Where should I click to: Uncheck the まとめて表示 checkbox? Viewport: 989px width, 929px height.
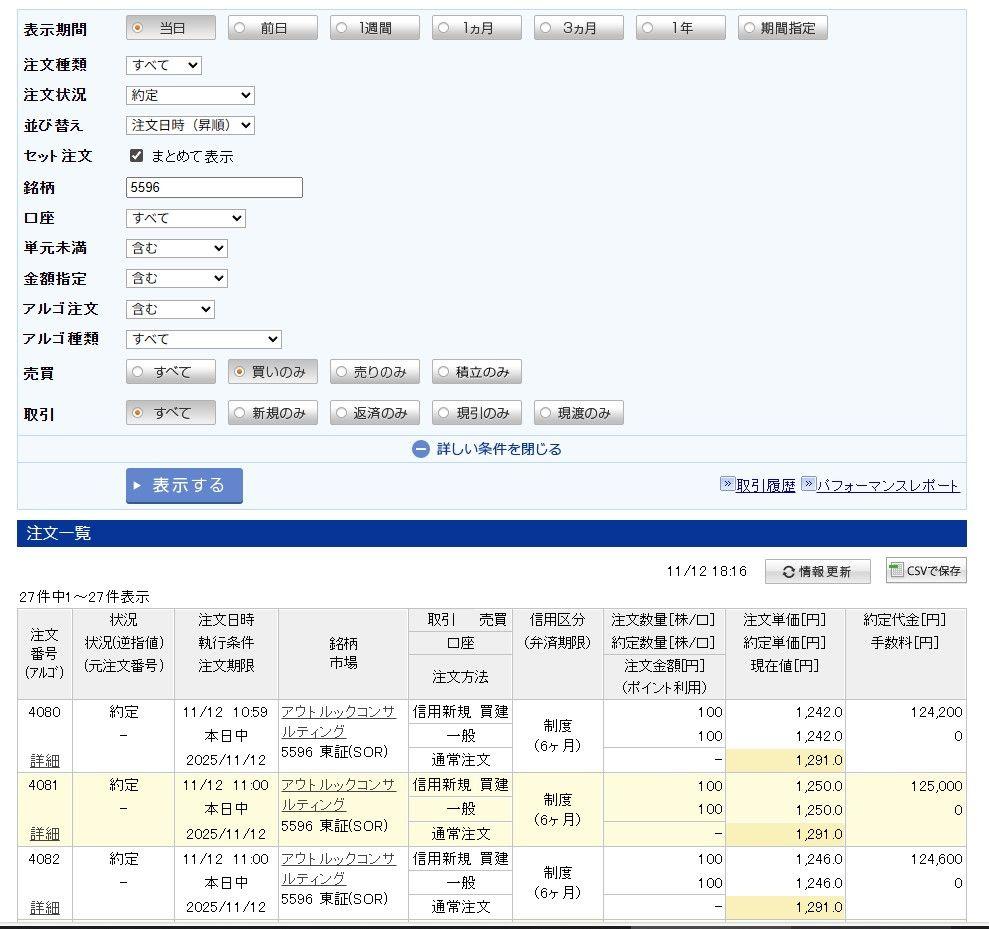[136, 156]
